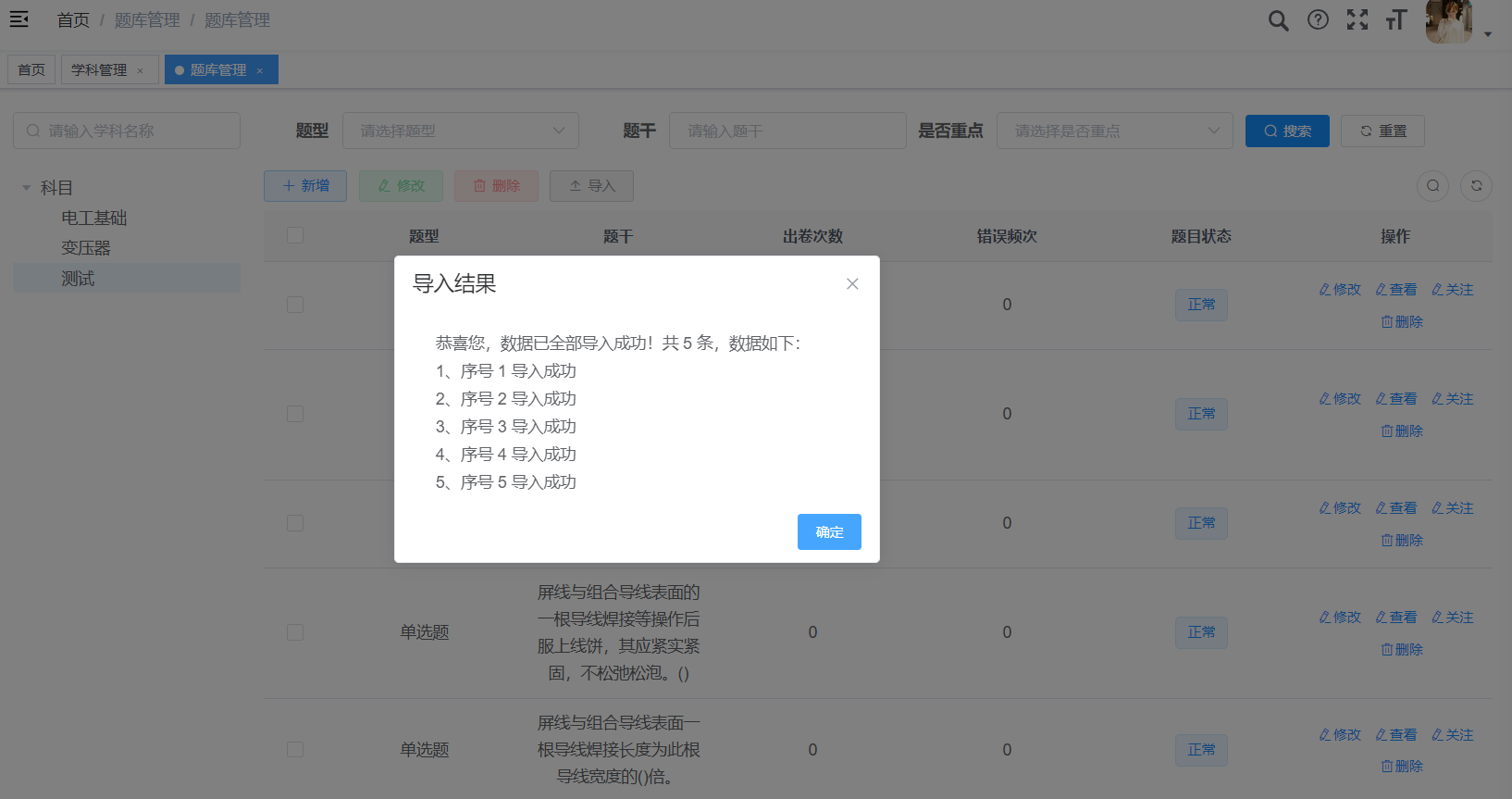
Task: Open the 题型 dropdown
Action: coord(461,131)
